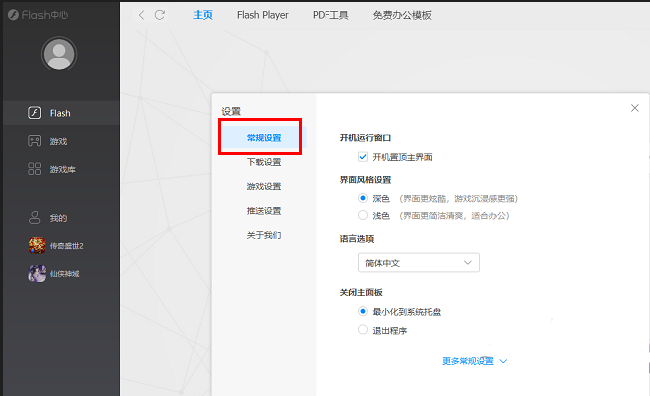This screenshot has width=650, height=396.
Task: Open 关于我们 in settings menu
Action: coord(264,236)
